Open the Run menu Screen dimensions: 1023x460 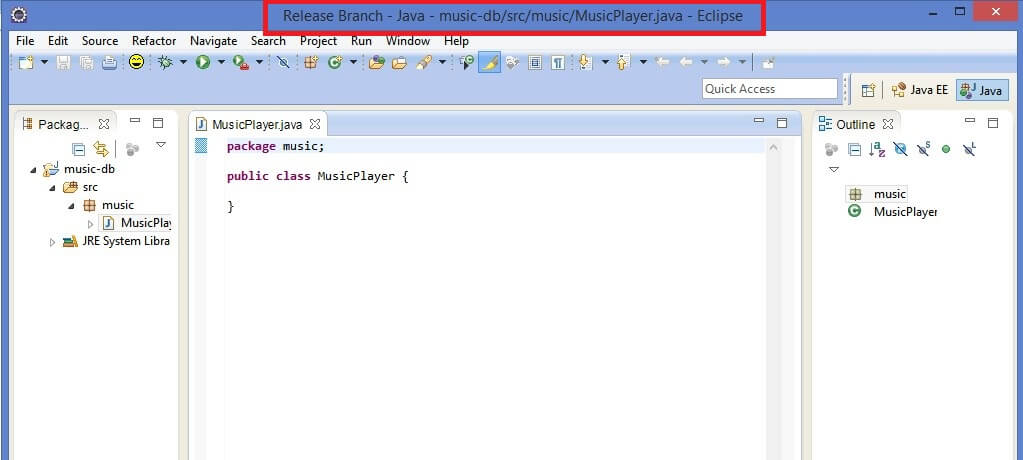pos(361,40)
